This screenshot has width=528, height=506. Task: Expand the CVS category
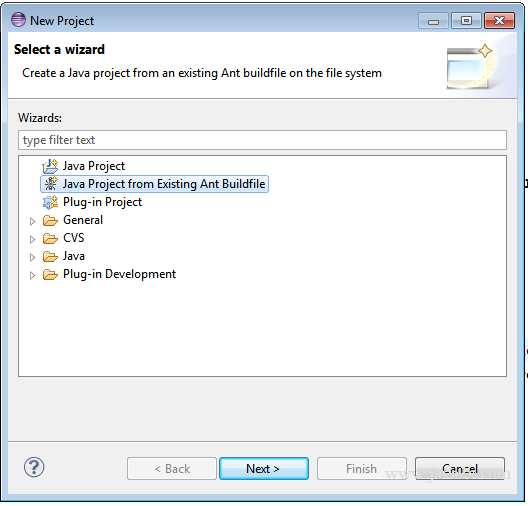click(32, 239)
